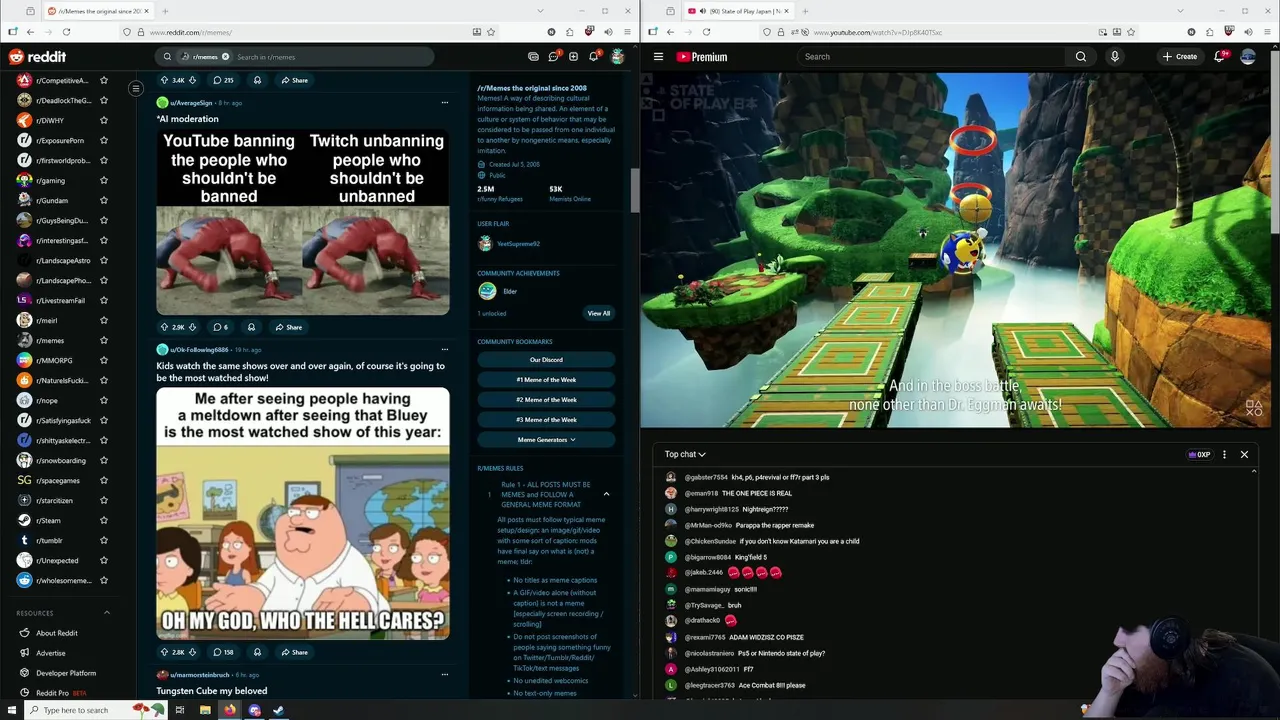1280x720 pixels.
Task: Open comments on the AI moderation post
Action: (x=221, y=327)
